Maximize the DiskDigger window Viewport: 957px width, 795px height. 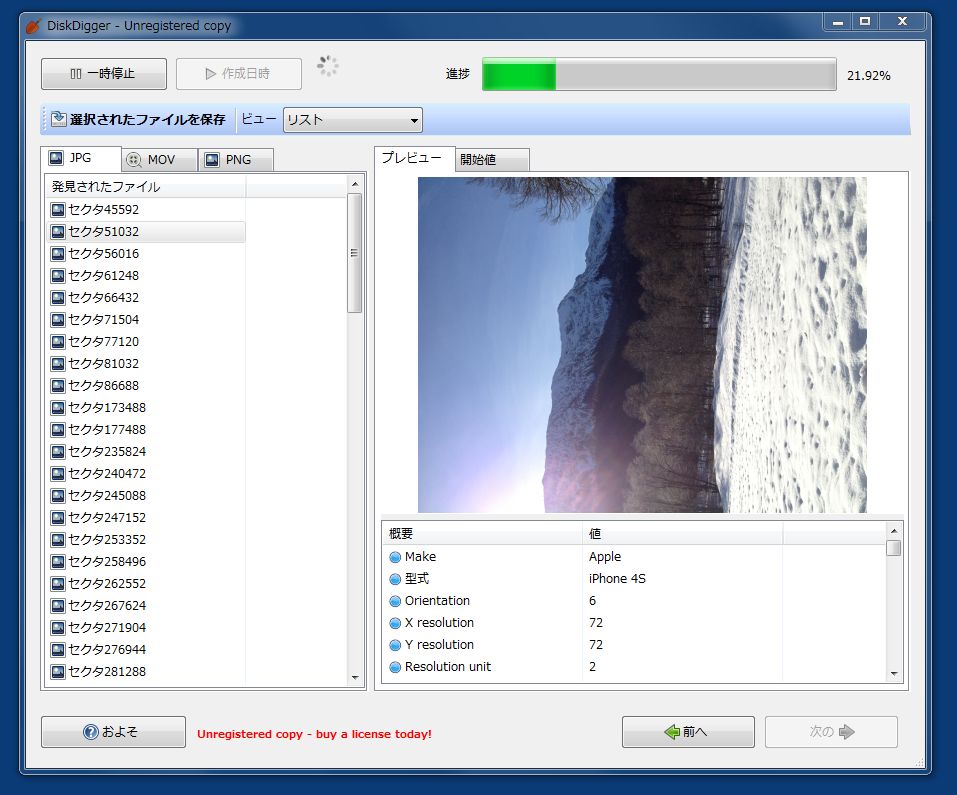[x=865, y=21]
